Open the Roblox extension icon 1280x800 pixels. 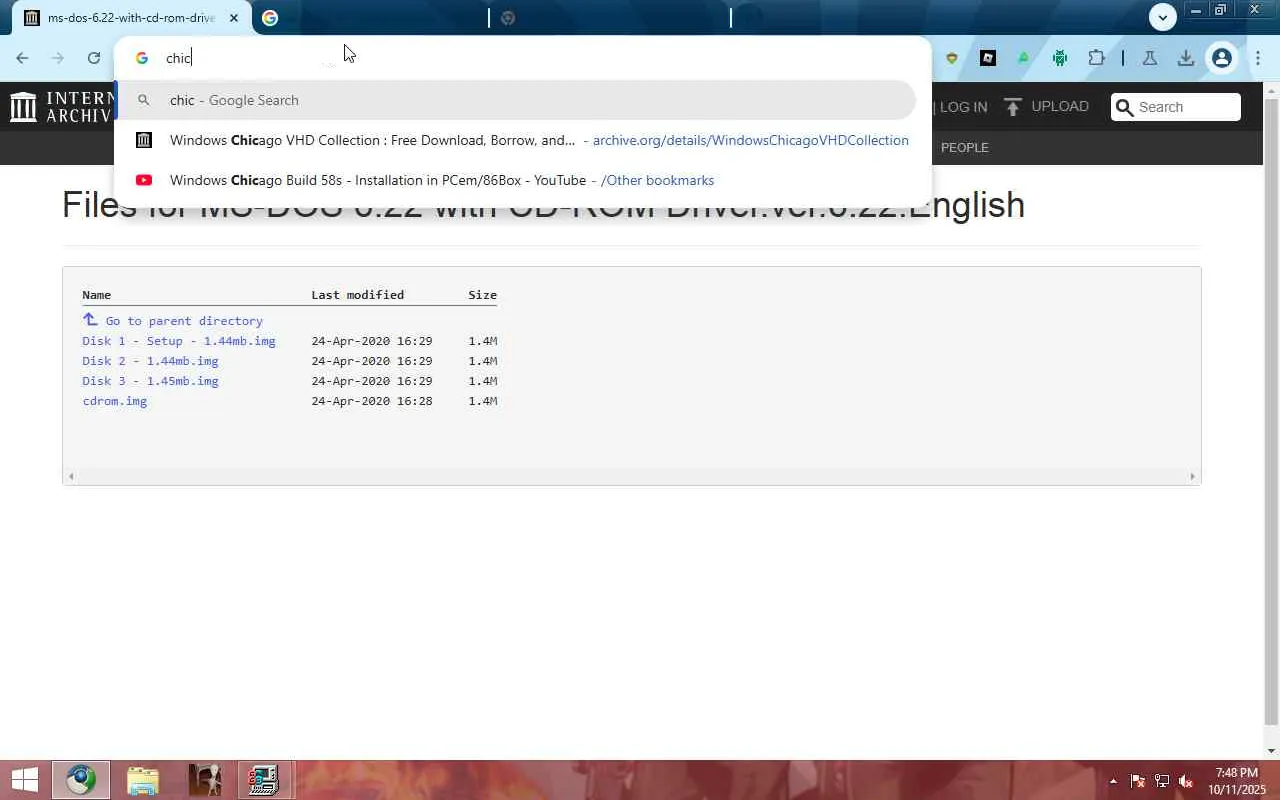pos(988,58)
